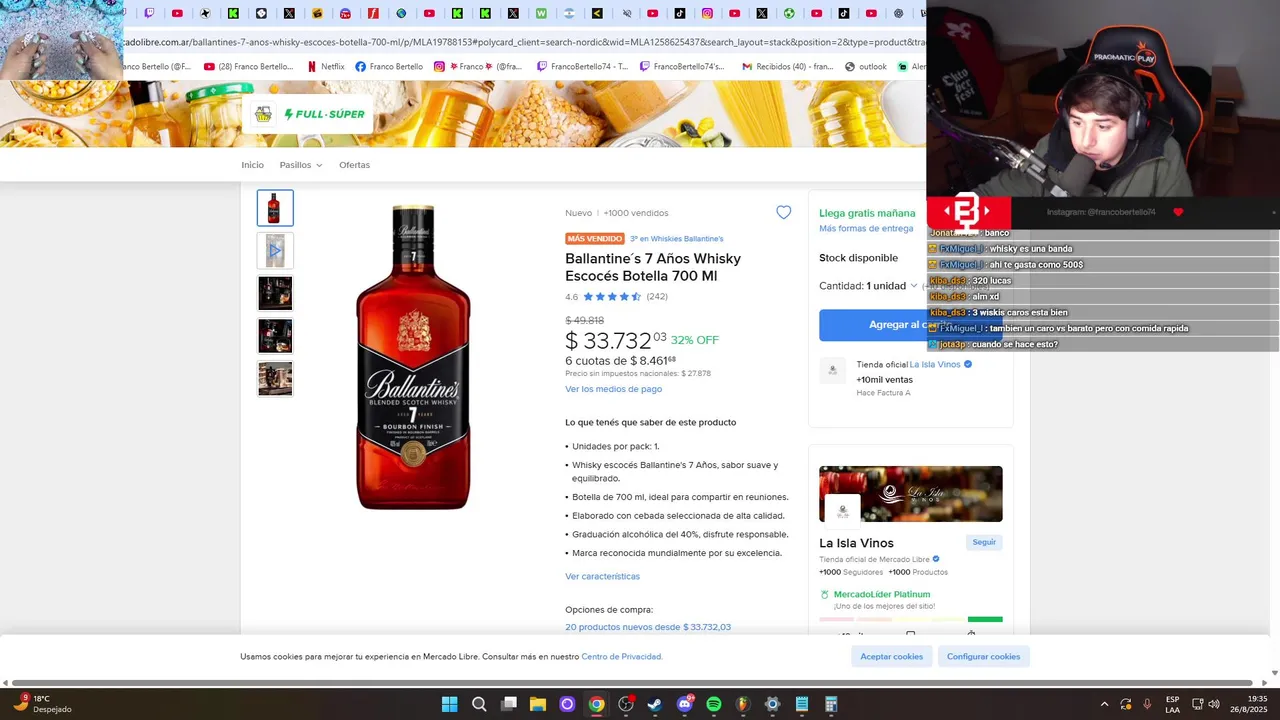Open the (28) Franco Bertello YouTube bookmark
This screenshot has width=1280, height=720.
click(x=249, y=67)
